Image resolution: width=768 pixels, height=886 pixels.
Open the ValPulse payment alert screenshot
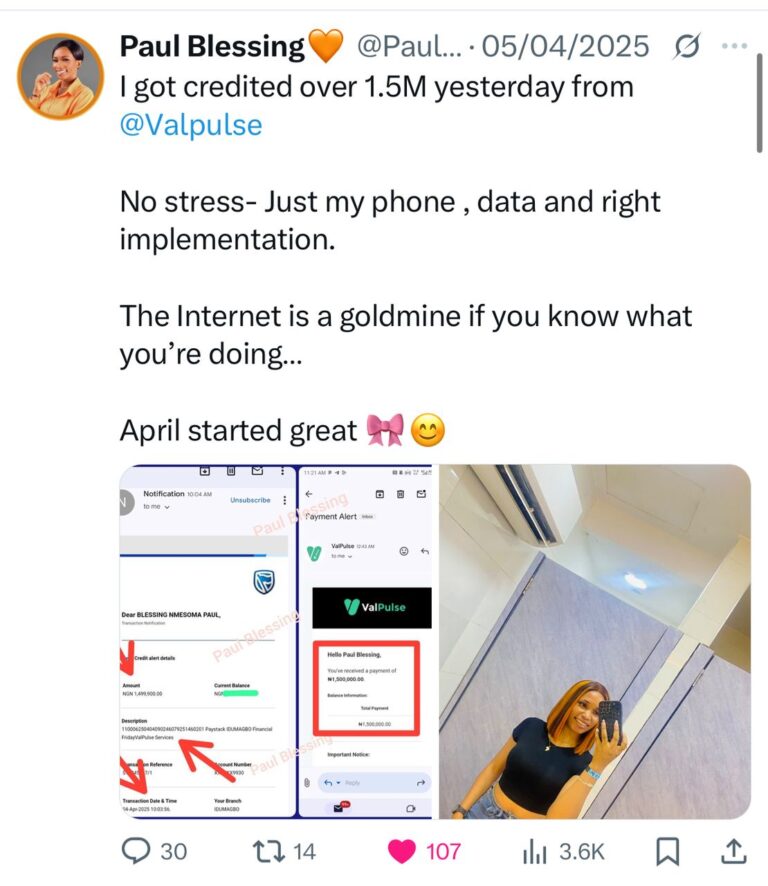click(366, 641)
